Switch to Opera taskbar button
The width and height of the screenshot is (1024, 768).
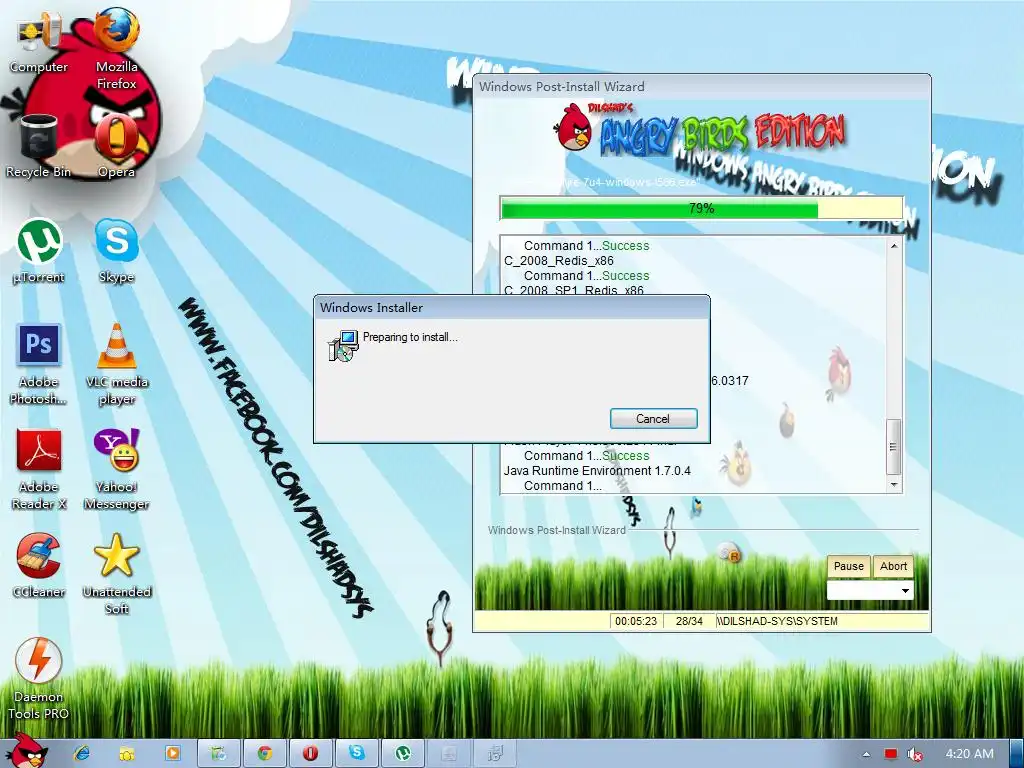pyautogui.click(x=310, y=753)
